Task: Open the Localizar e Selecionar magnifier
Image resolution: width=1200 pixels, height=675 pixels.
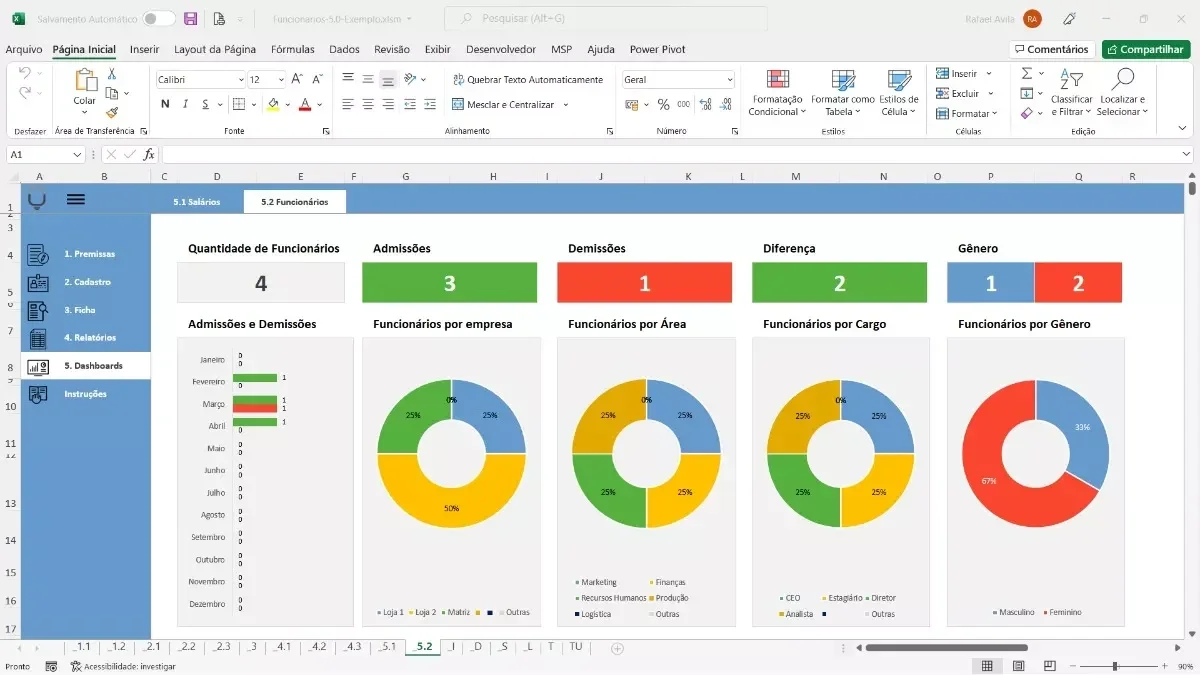Action: pyautogui.click(x=1123, y=80)
